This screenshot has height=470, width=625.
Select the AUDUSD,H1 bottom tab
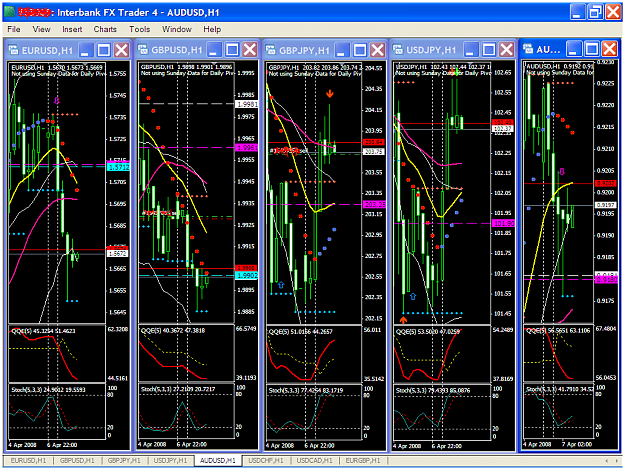(218, 460)
